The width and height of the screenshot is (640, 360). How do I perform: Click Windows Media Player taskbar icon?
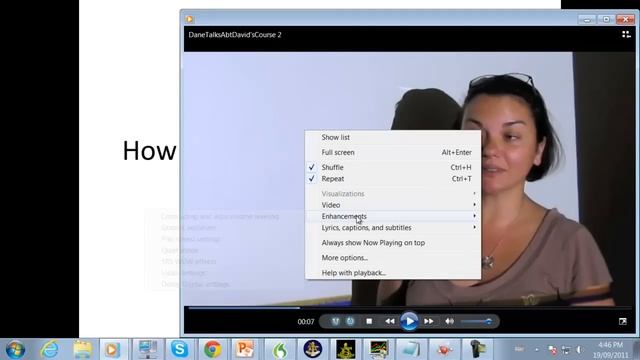point(113,349)
